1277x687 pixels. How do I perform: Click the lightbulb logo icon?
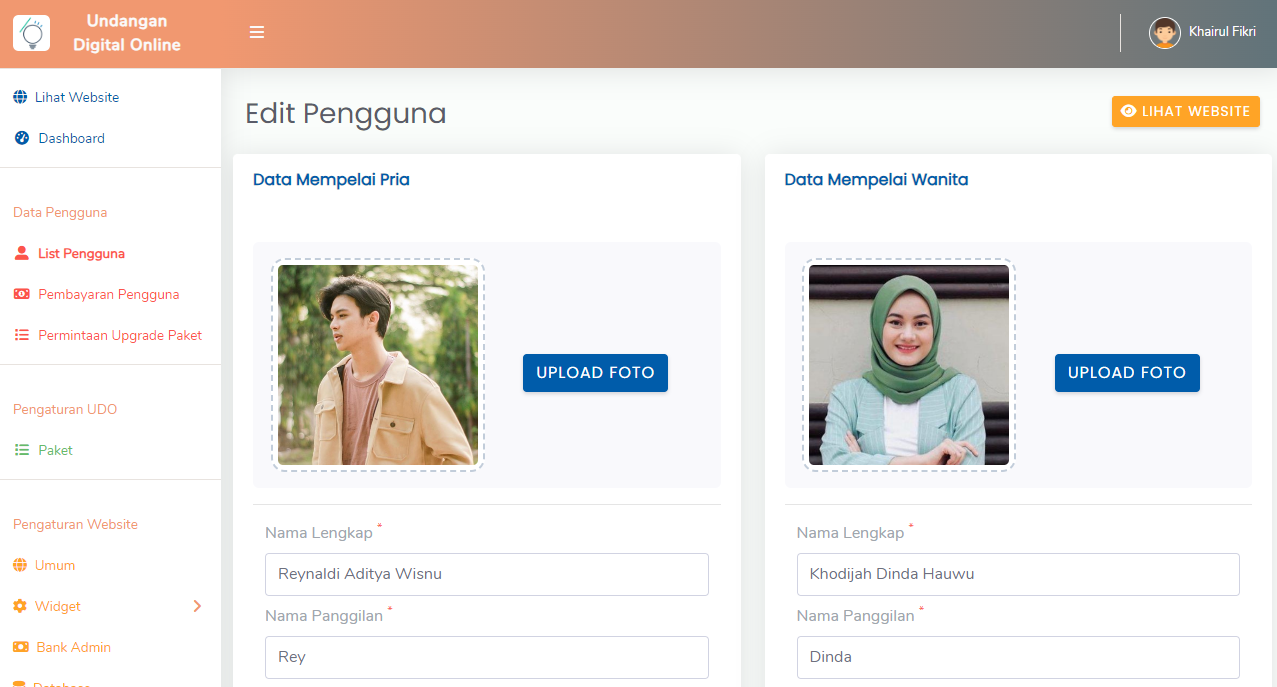31,33
